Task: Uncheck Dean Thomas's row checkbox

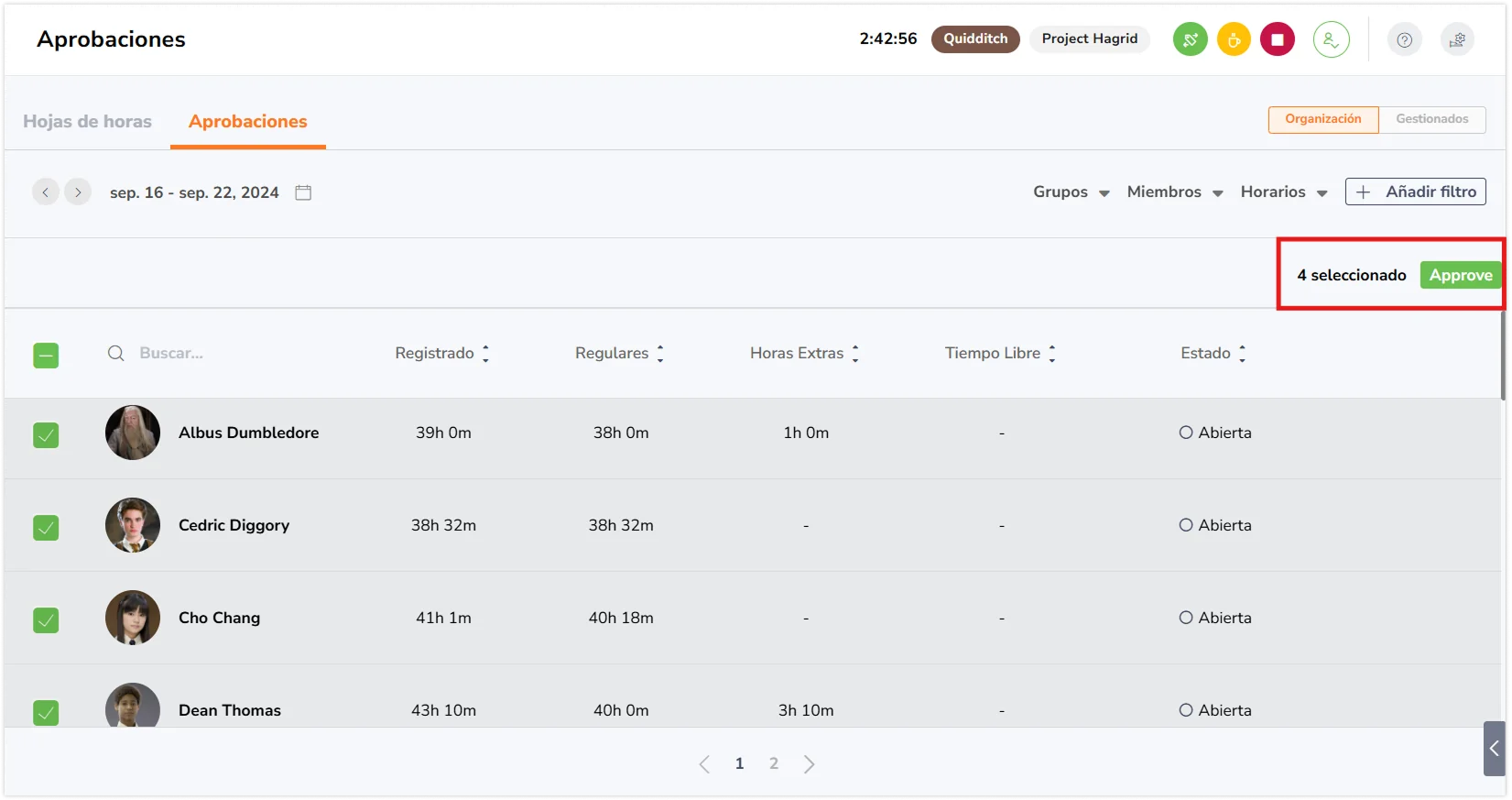Action: click(46, 713)
